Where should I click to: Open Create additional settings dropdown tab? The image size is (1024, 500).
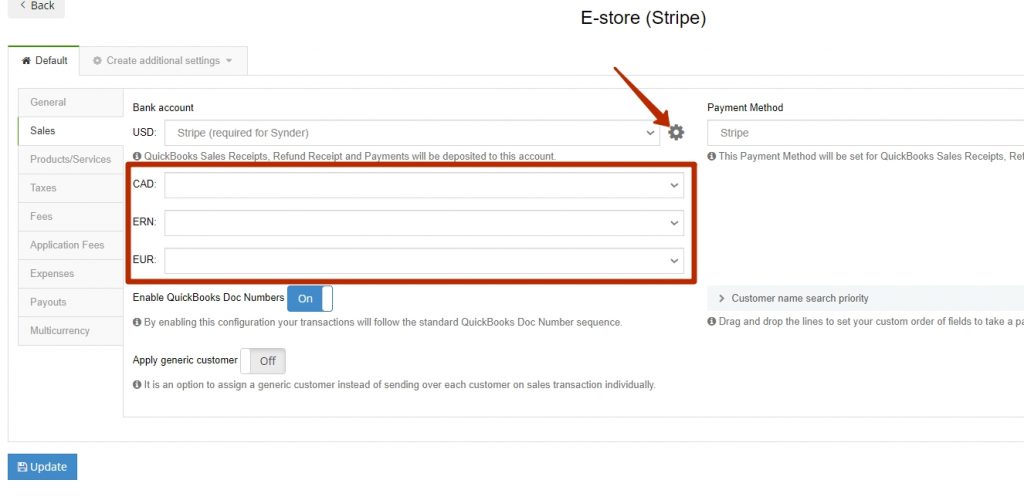coord(163,61)
